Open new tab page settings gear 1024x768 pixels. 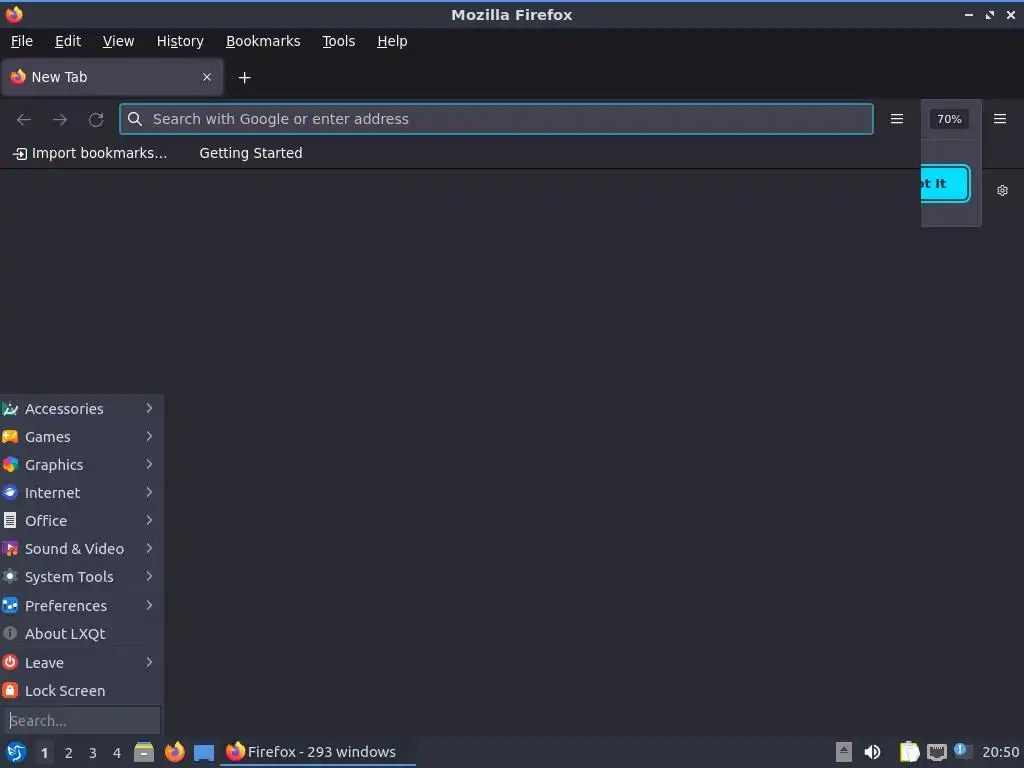pos(1002,191)
